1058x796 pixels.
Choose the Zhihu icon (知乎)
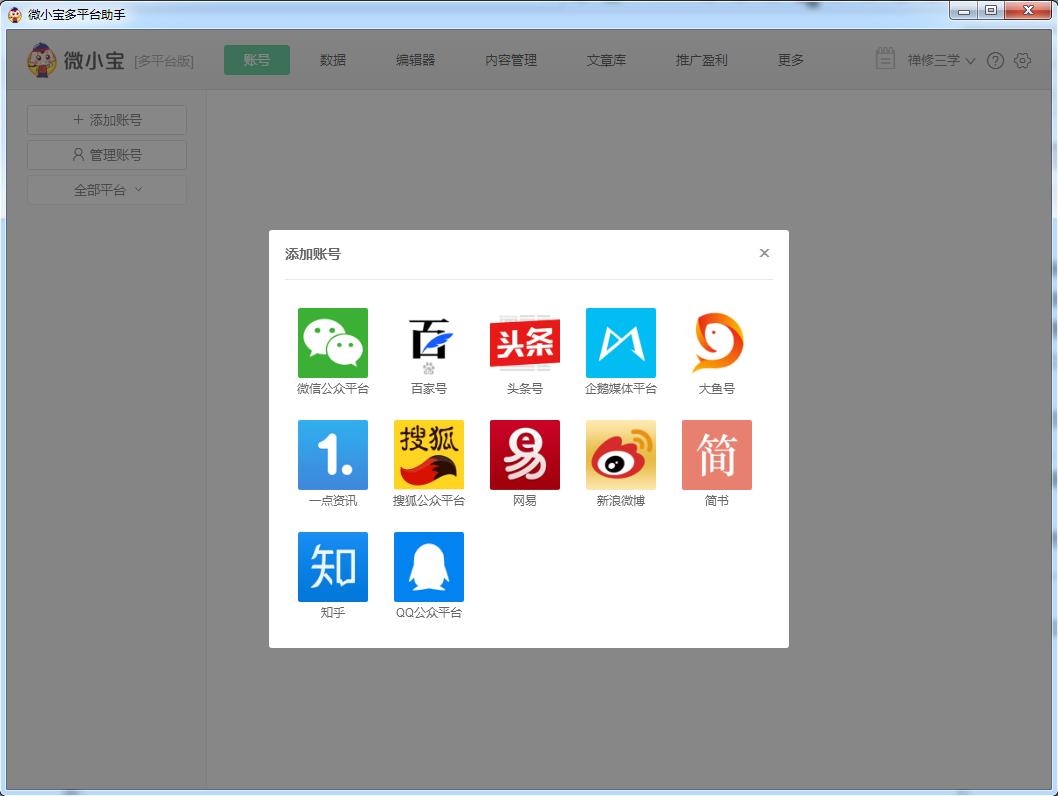333,567
